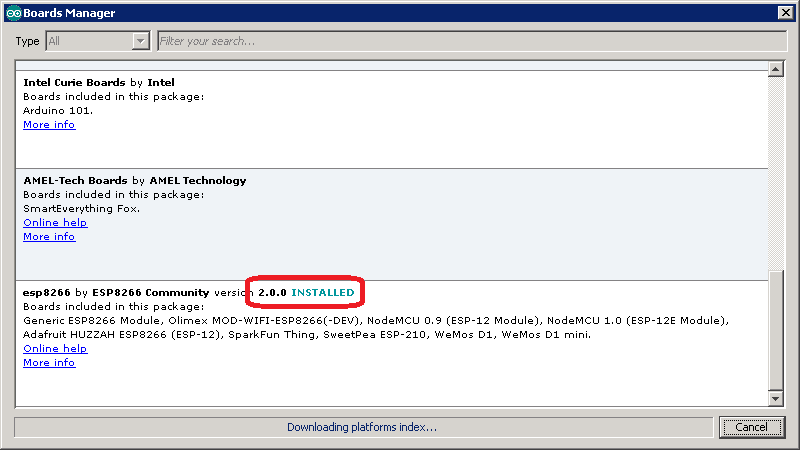
Task: Open the Type dropdown set to All
Action: click(98, 41)
